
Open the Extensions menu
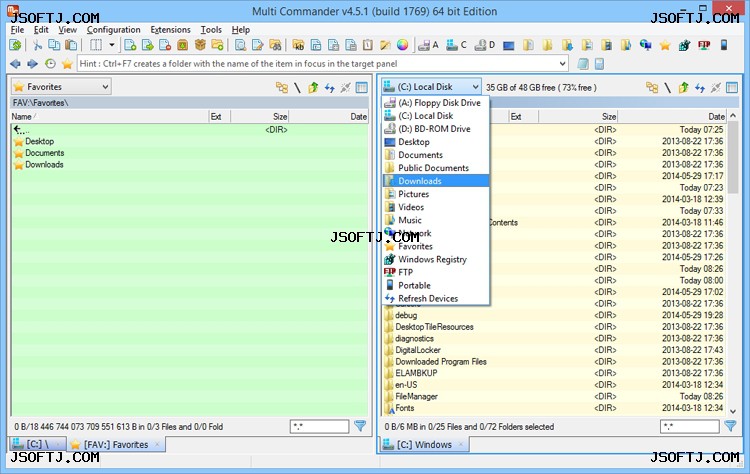coord(170,30)
